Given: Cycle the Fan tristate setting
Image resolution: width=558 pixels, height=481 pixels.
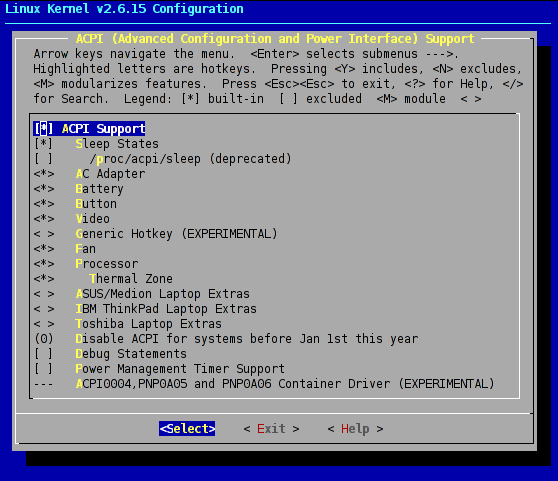Looking at the screenshot, I should coord(44,249).
